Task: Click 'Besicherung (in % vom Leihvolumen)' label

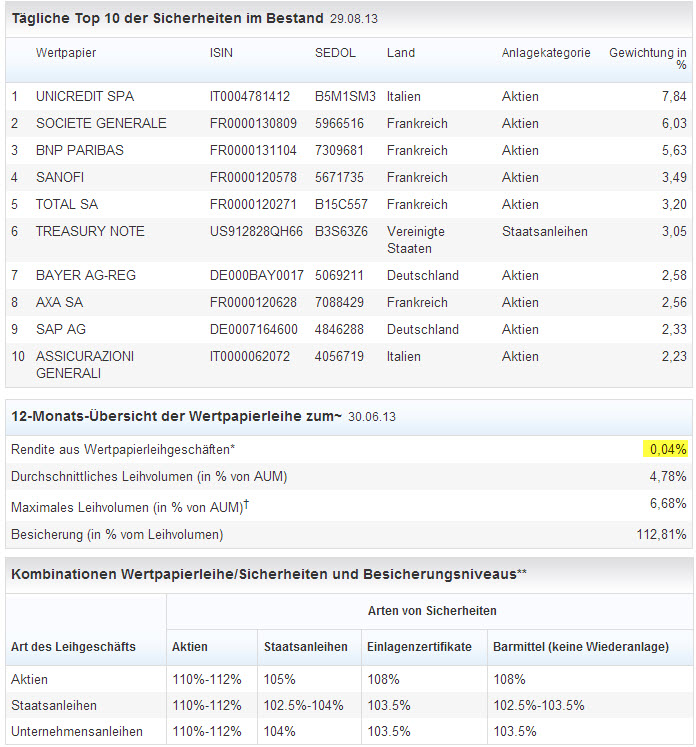Action: [117, 535]
